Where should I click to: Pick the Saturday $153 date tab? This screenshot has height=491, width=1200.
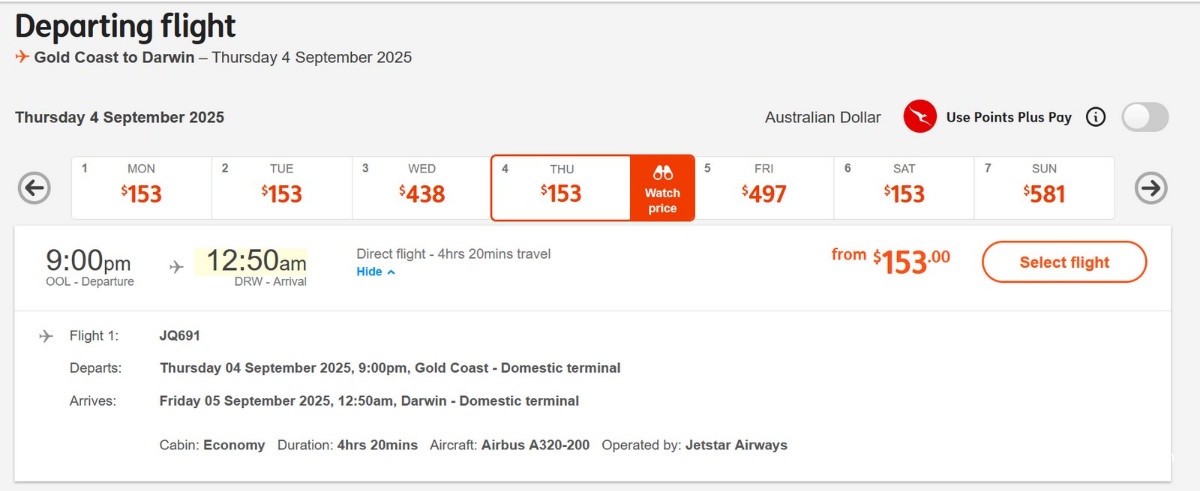[904, 187]
